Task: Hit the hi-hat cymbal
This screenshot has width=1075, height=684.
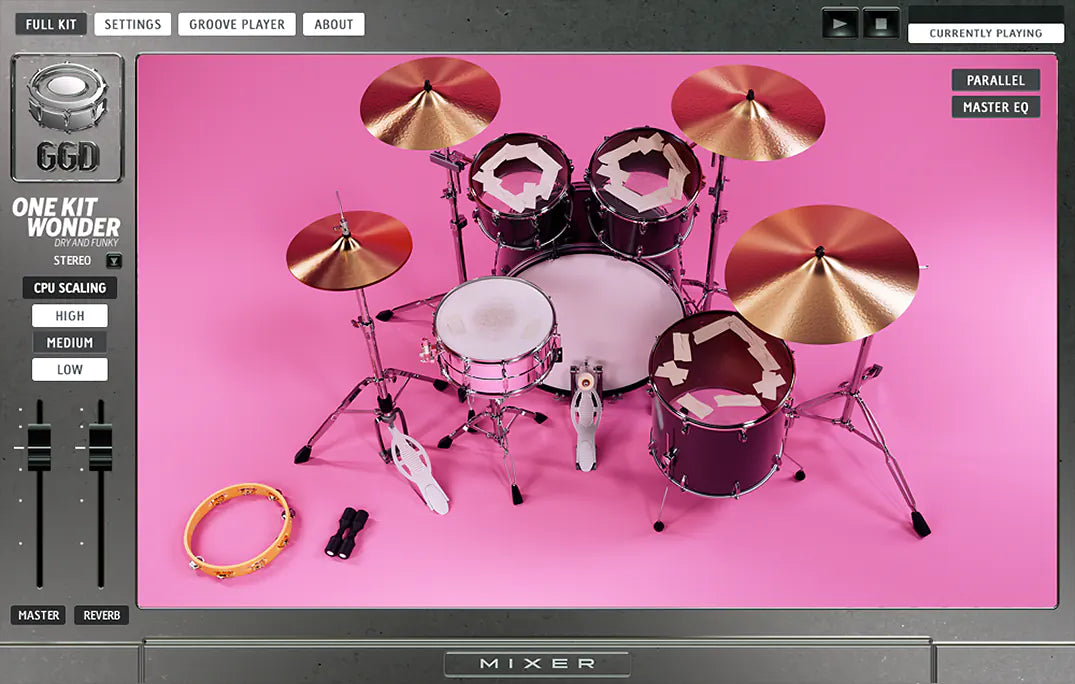Action: 349,250
